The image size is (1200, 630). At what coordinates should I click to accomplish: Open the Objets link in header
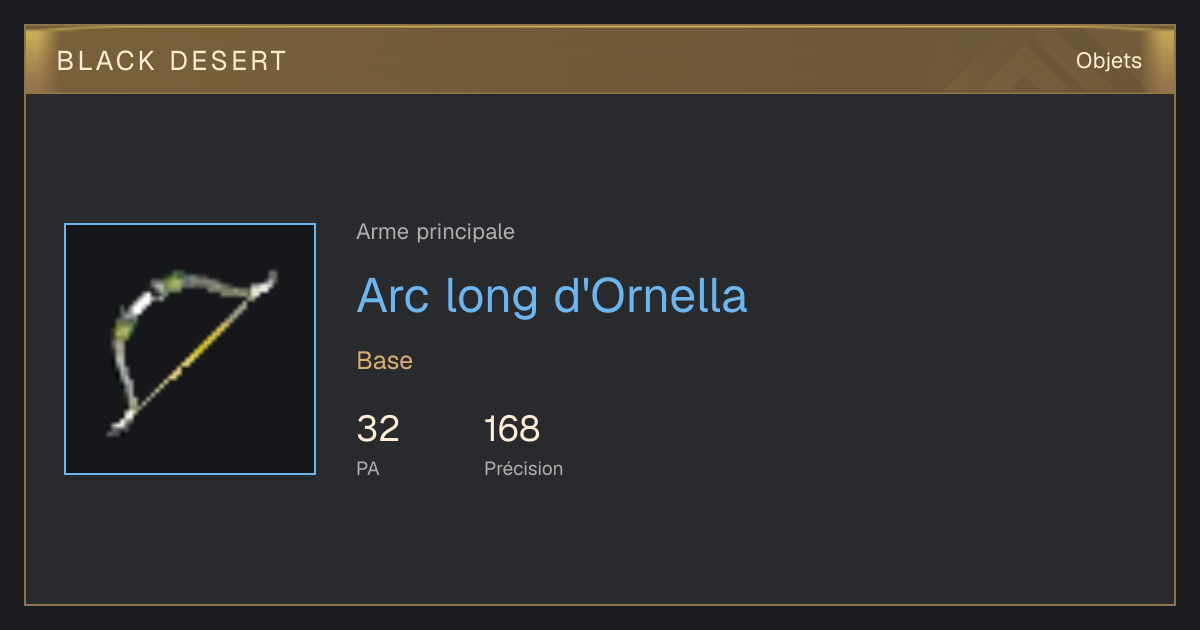[1109, 61]
